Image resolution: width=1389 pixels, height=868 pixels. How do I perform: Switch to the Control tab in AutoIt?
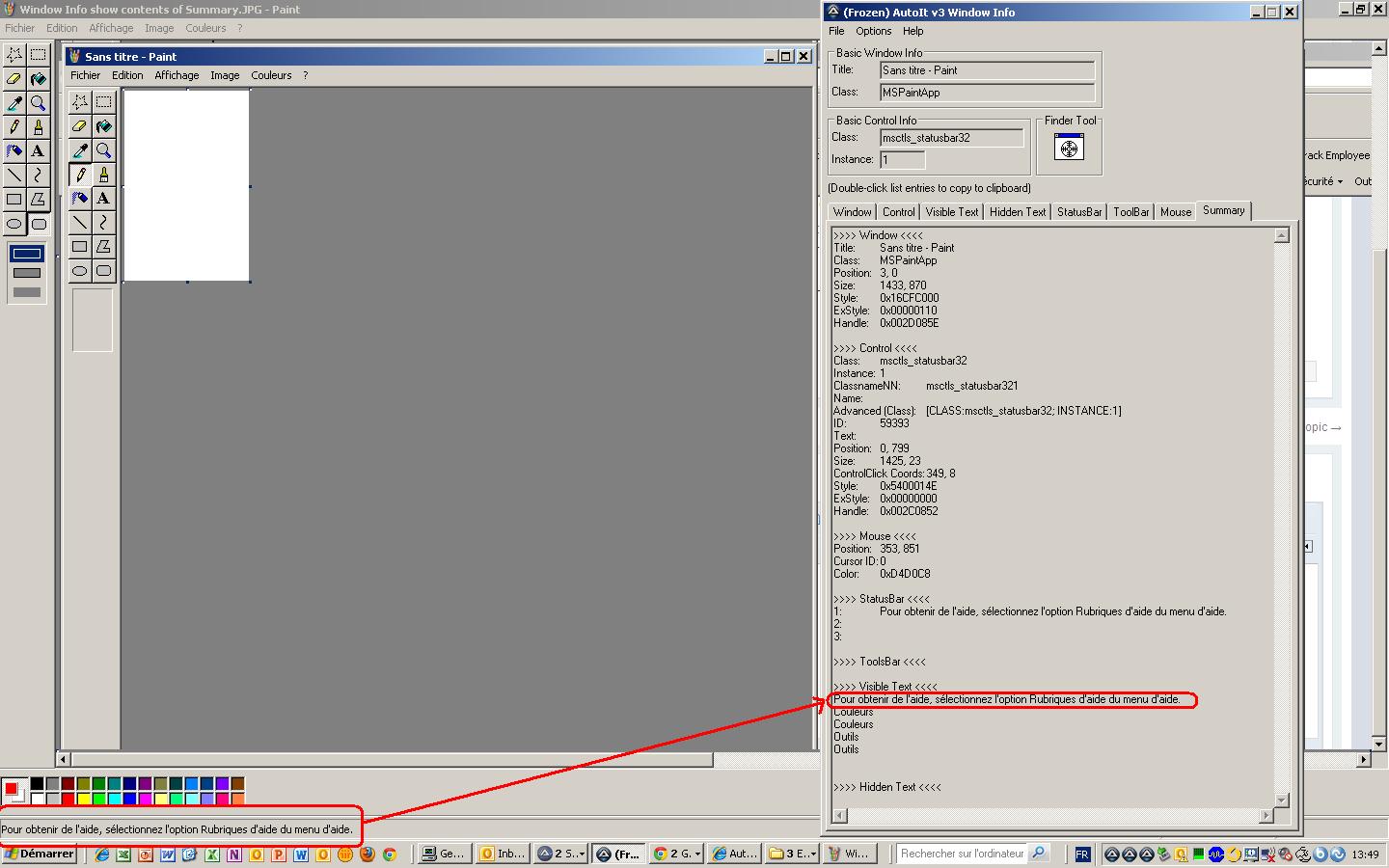click(898, 212)
